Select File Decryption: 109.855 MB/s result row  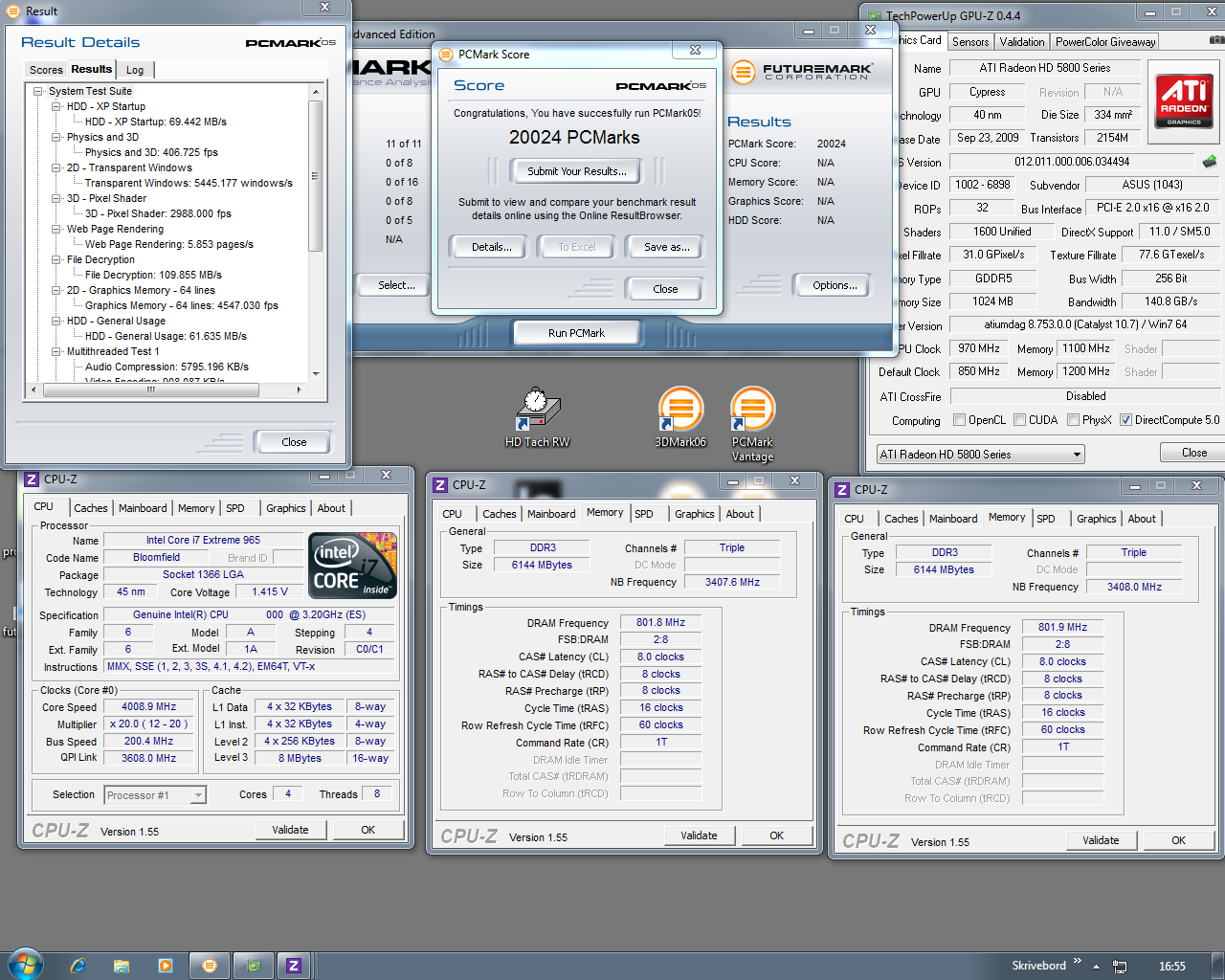(153, 275)
